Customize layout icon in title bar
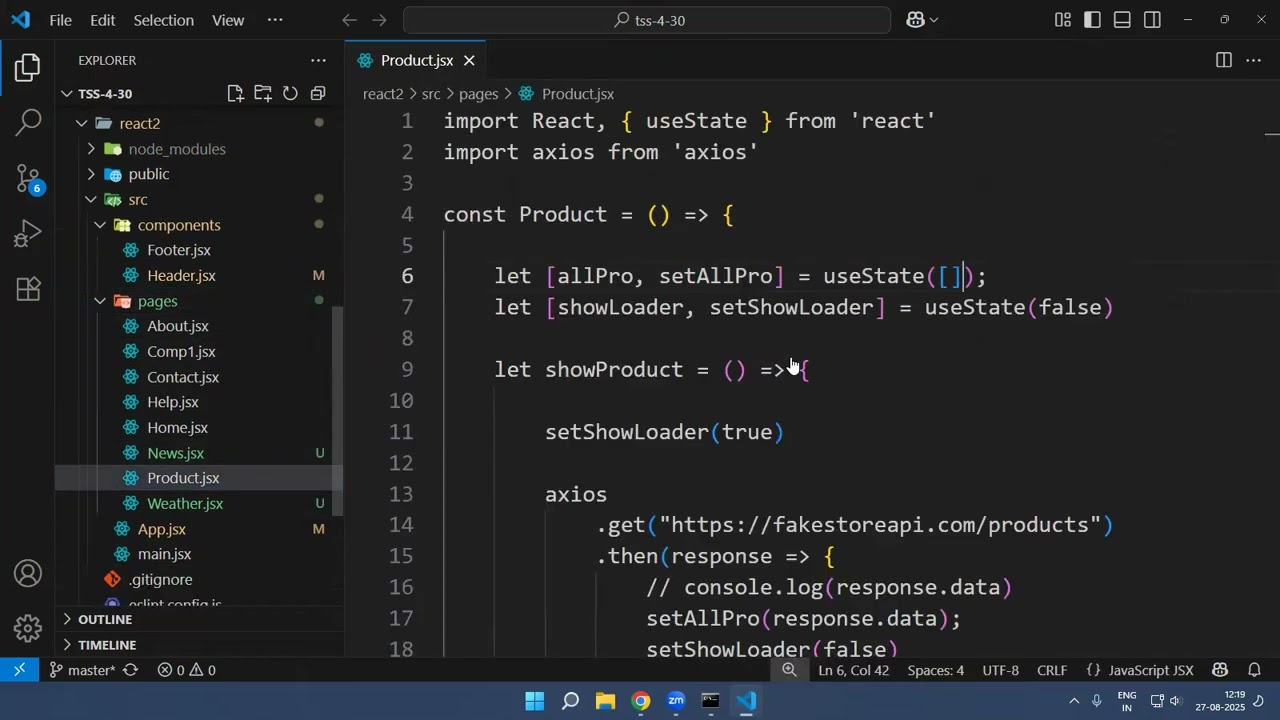 1063,20
